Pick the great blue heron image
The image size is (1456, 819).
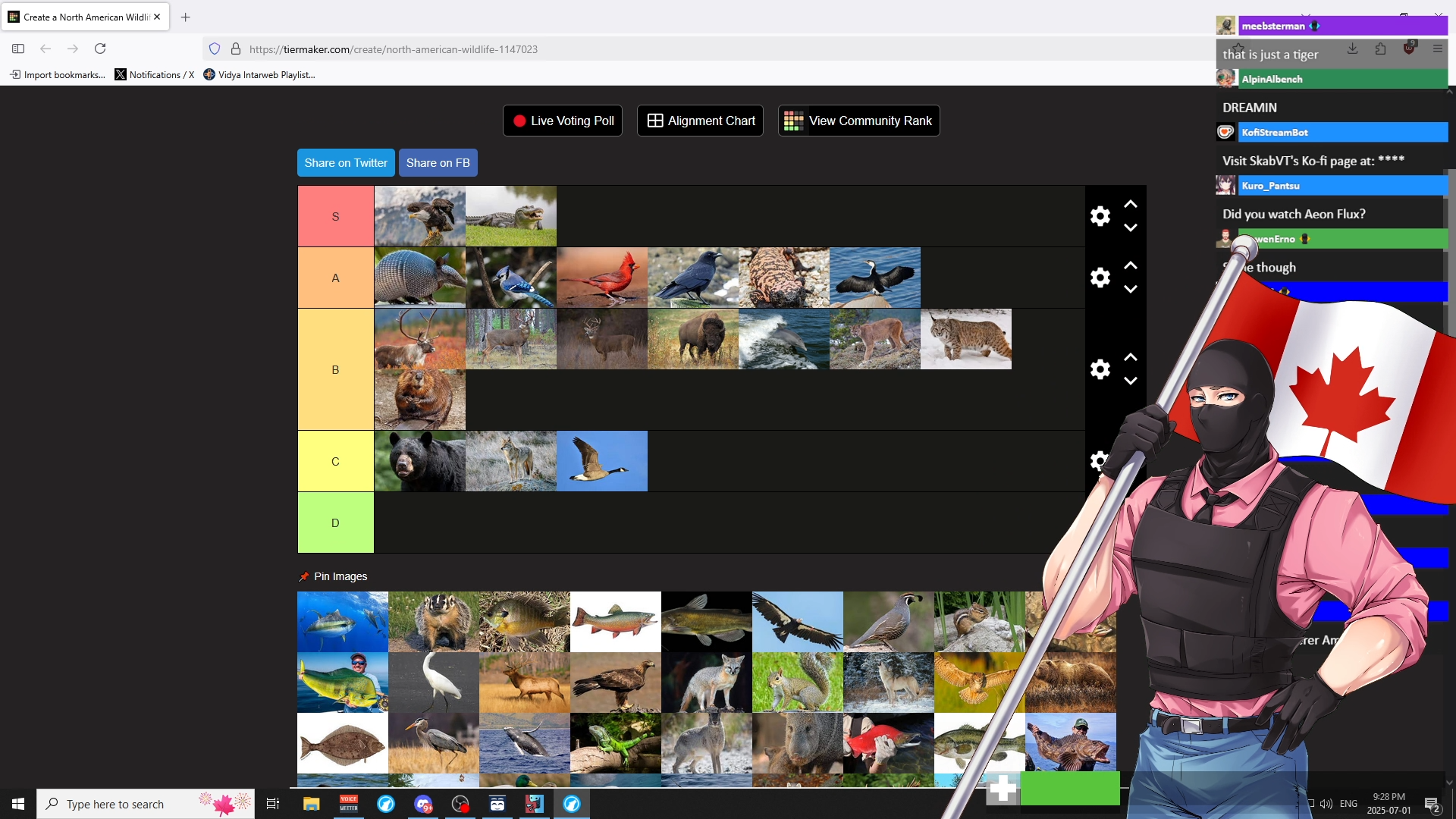coord(434,743)
